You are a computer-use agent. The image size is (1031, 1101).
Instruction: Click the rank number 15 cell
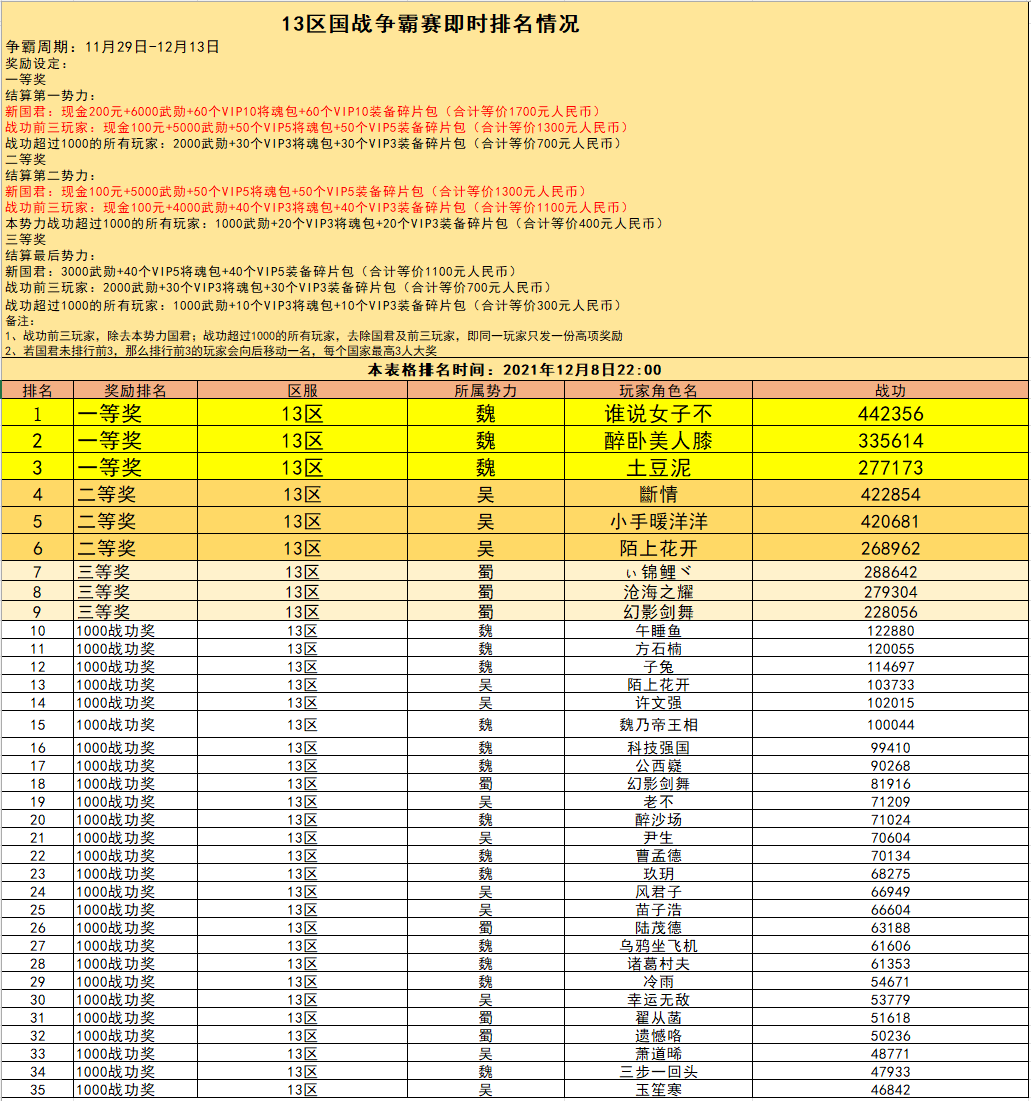[x=37, y=725]
